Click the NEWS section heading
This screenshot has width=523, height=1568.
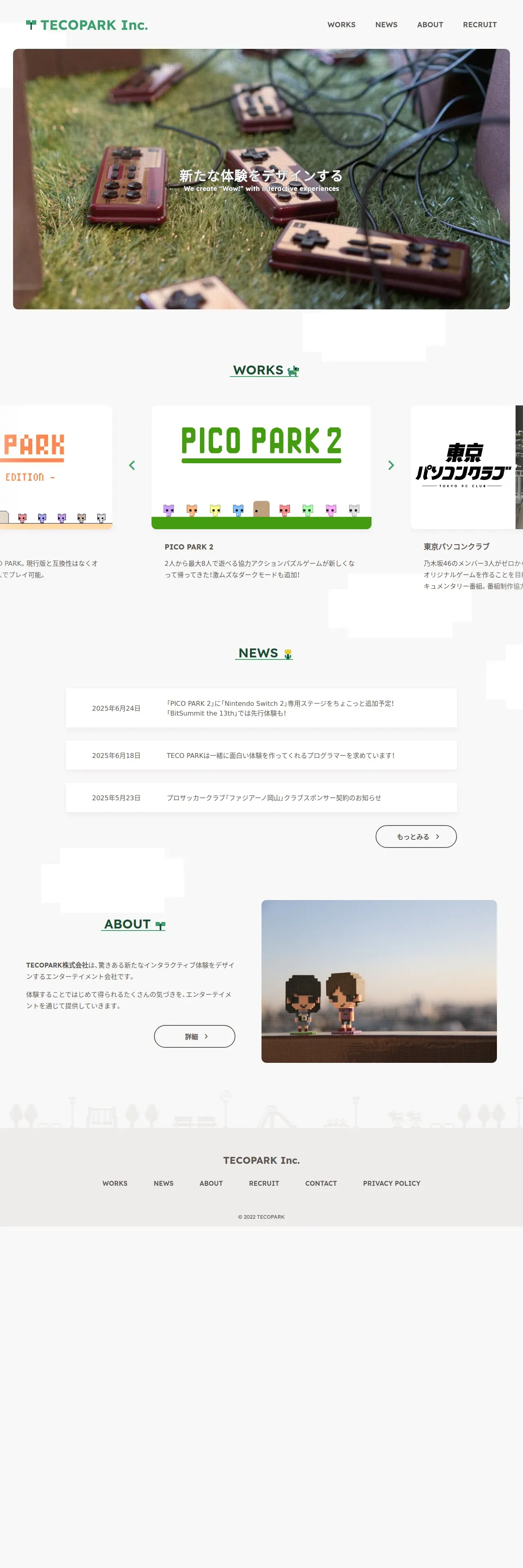[x=258, y=653]
